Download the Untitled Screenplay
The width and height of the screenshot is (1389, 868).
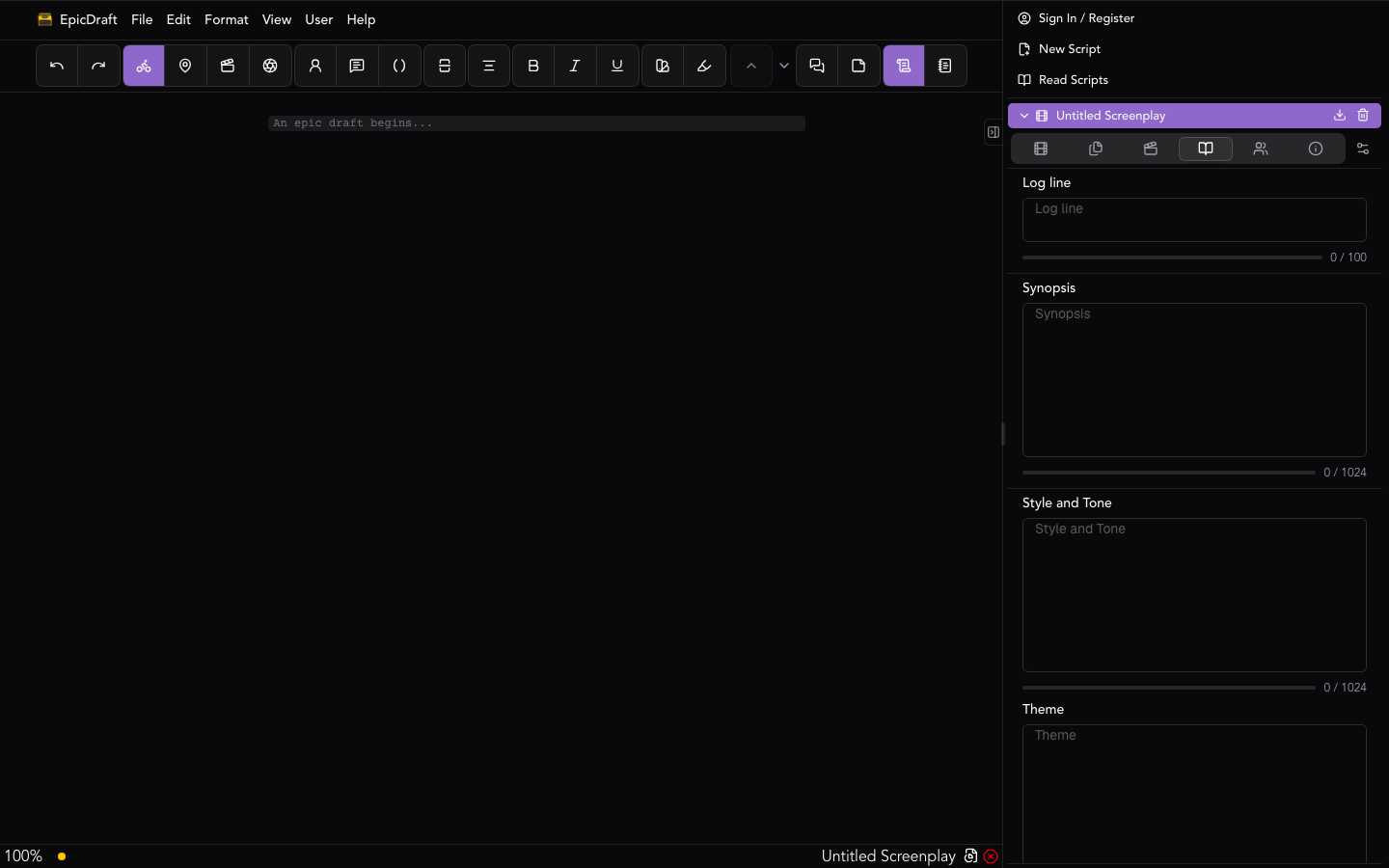point(1340,116)
